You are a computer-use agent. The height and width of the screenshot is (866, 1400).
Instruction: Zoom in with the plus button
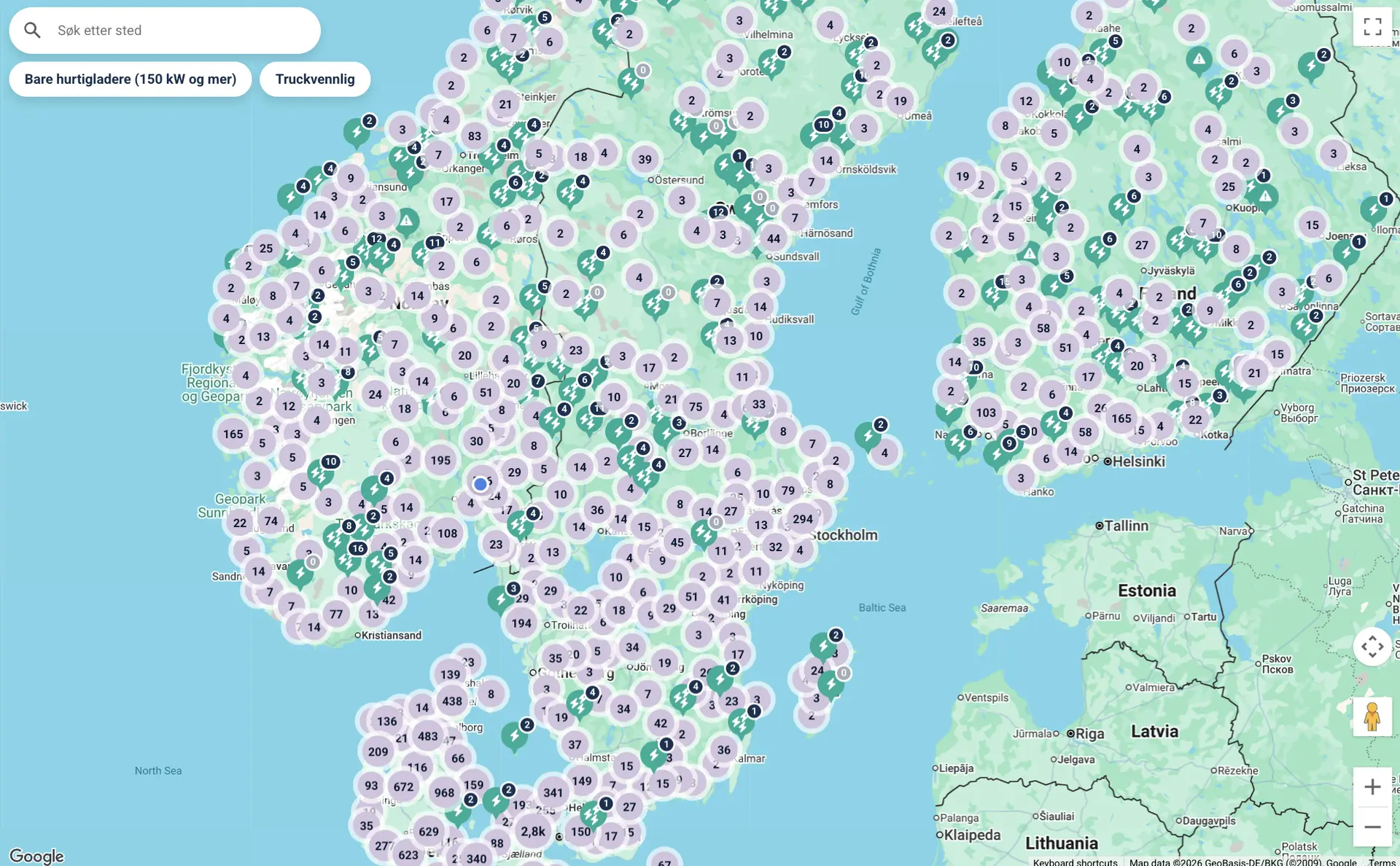pos(1372,787)
